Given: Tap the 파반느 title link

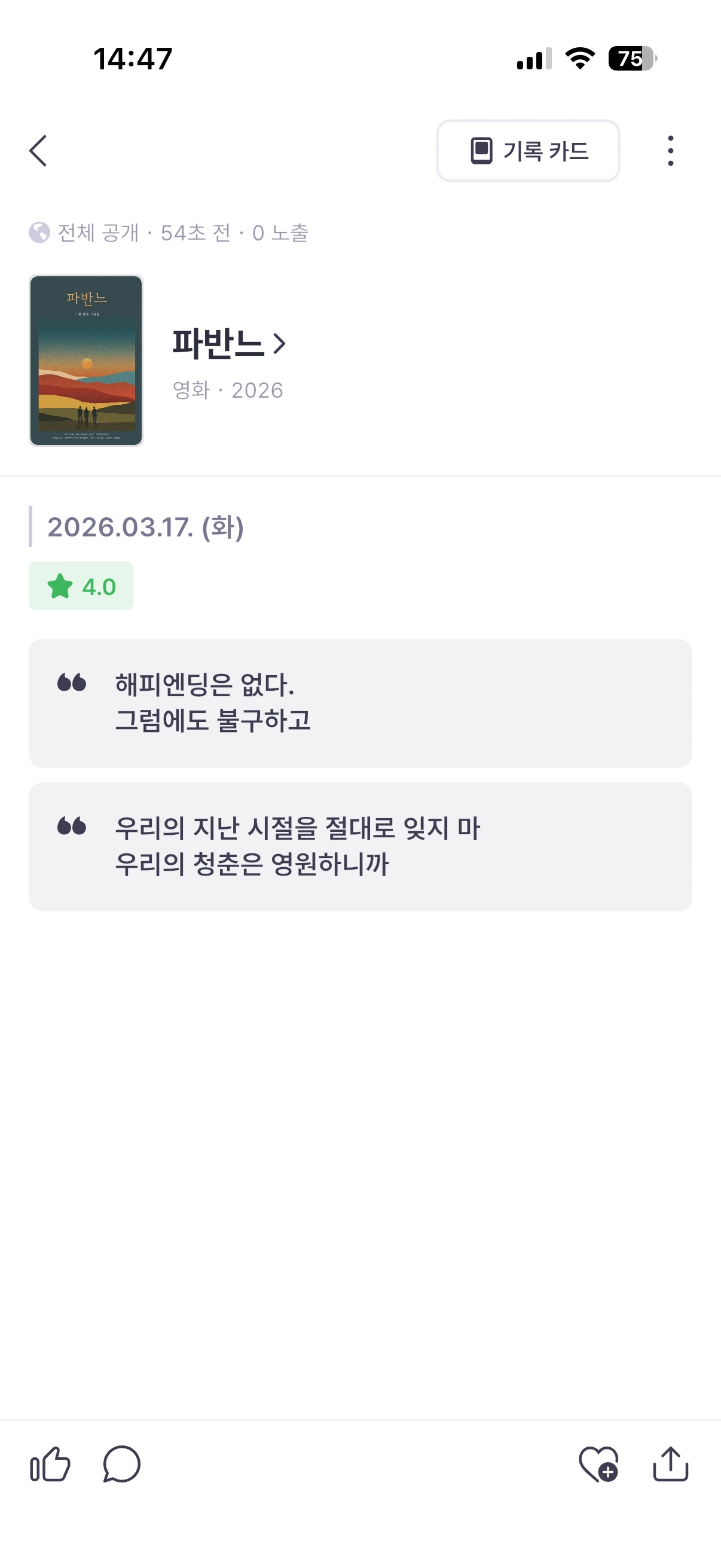Looking at the screenshot, I should coord(218,343).
